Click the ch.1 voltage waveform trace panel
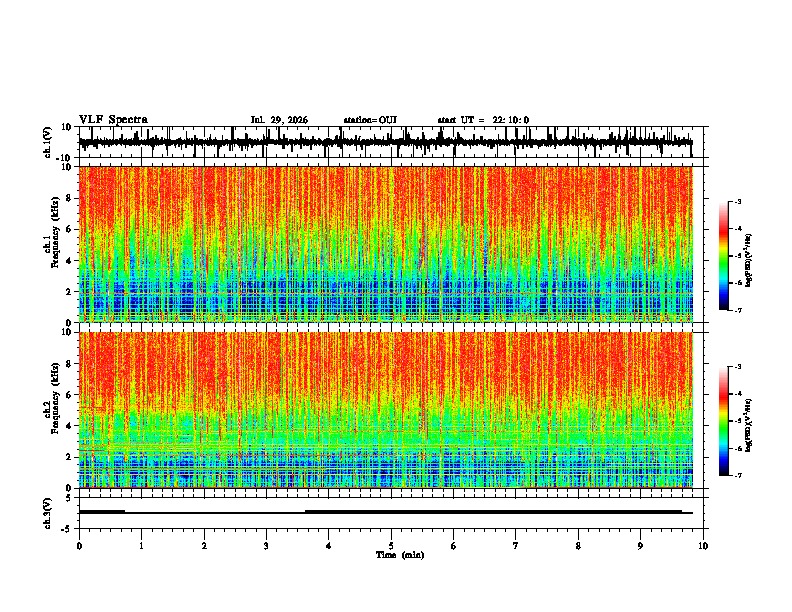This screenshot has height=612, width=792. coord(391,142)
